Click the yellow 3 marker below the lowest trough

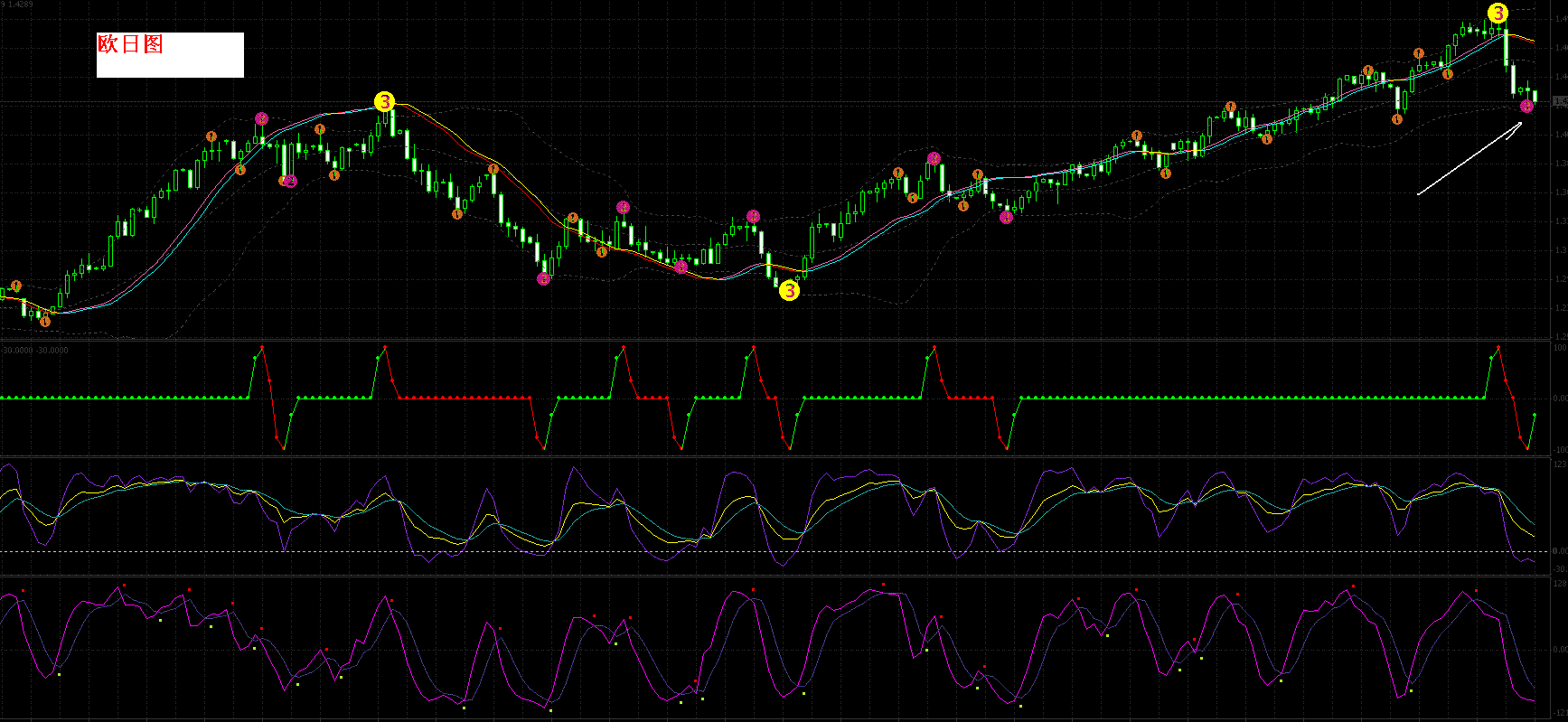pyautogui.click(x=789, y=291)
